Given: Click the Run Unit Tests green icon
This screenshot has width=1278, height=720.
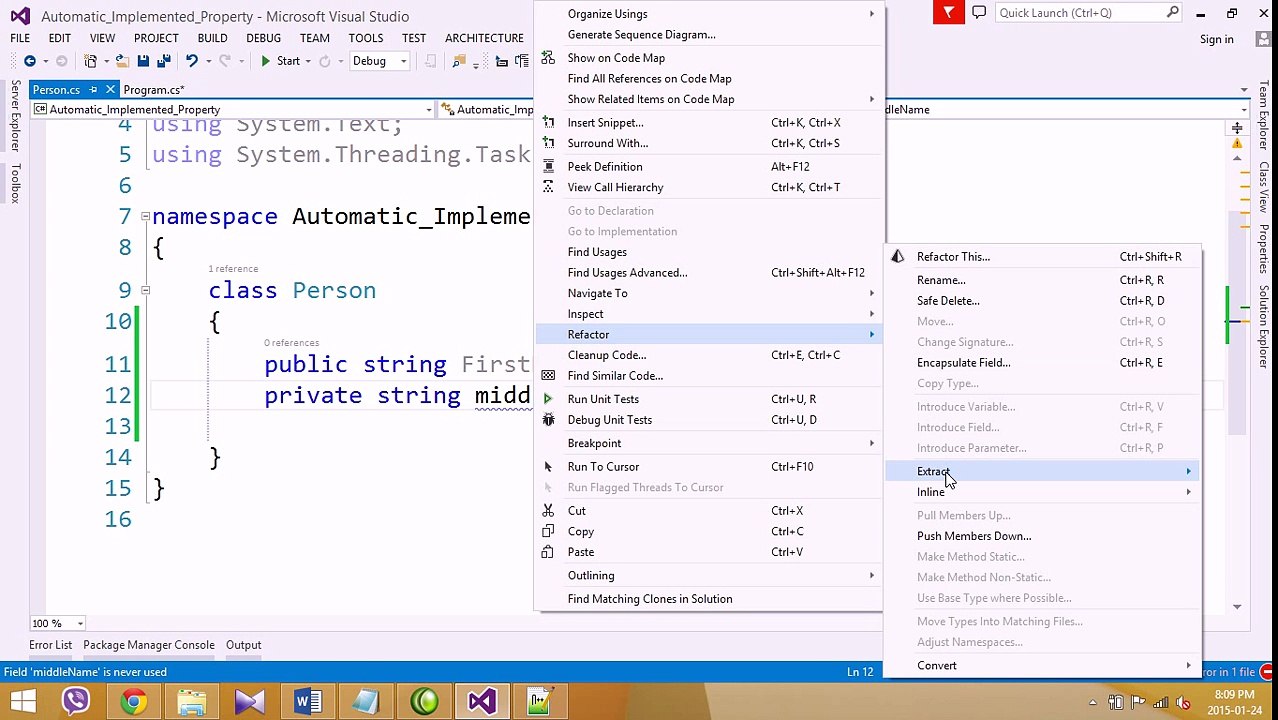Looking at the screenshot, I should pos(548,399).
